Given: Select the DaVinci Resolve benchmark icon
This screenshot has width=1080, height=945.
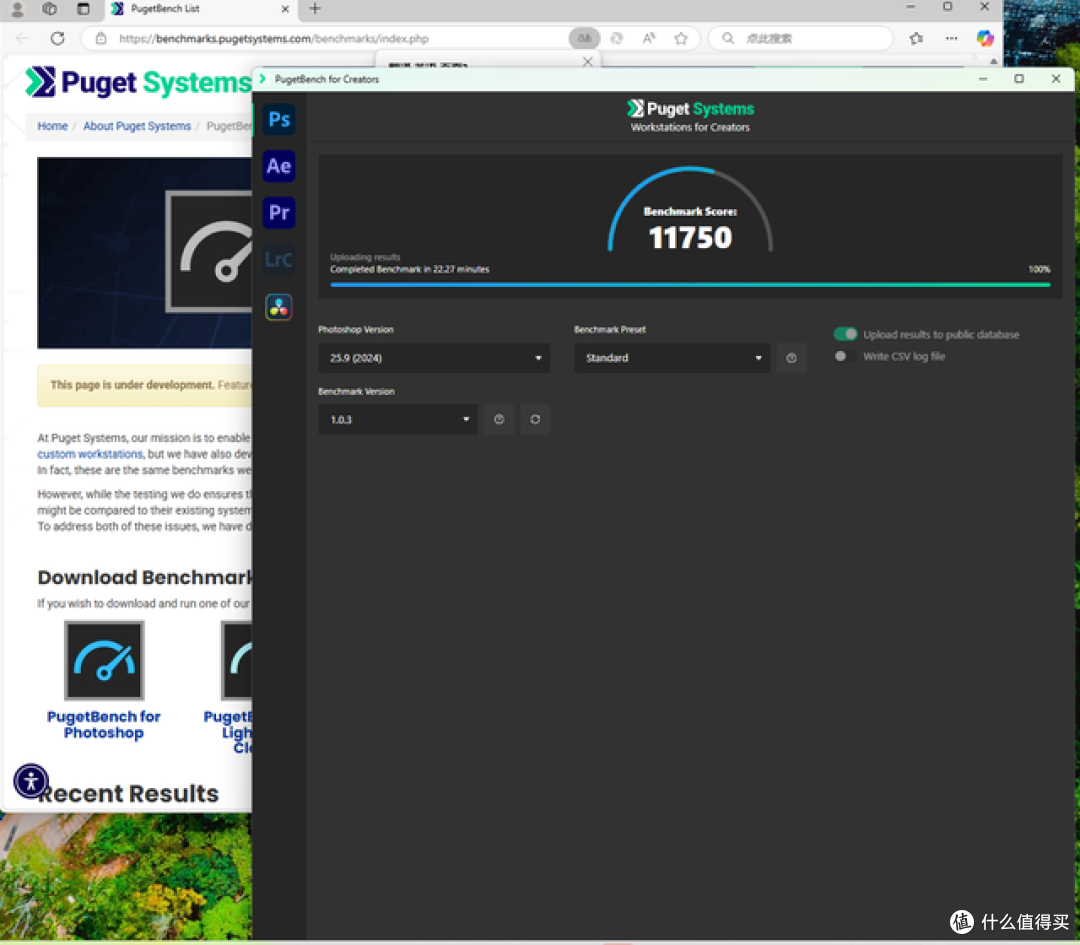Looking at the screenshot, I should click(279, 307).
